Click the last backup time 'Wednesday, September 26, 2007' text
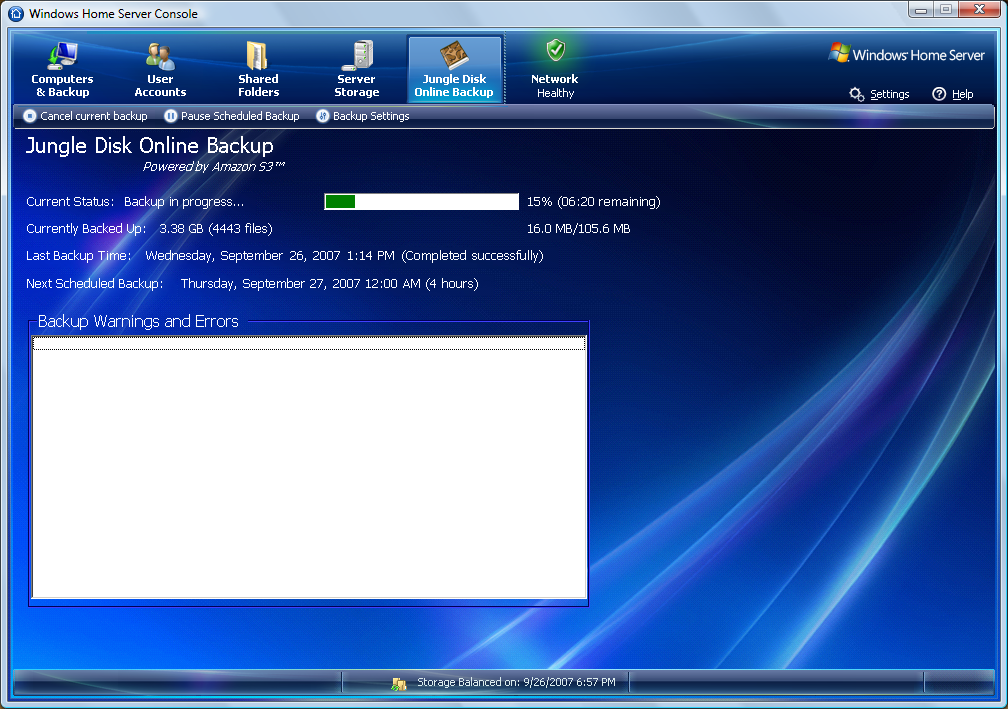1008x709 pixels. (x=243, y=256)
